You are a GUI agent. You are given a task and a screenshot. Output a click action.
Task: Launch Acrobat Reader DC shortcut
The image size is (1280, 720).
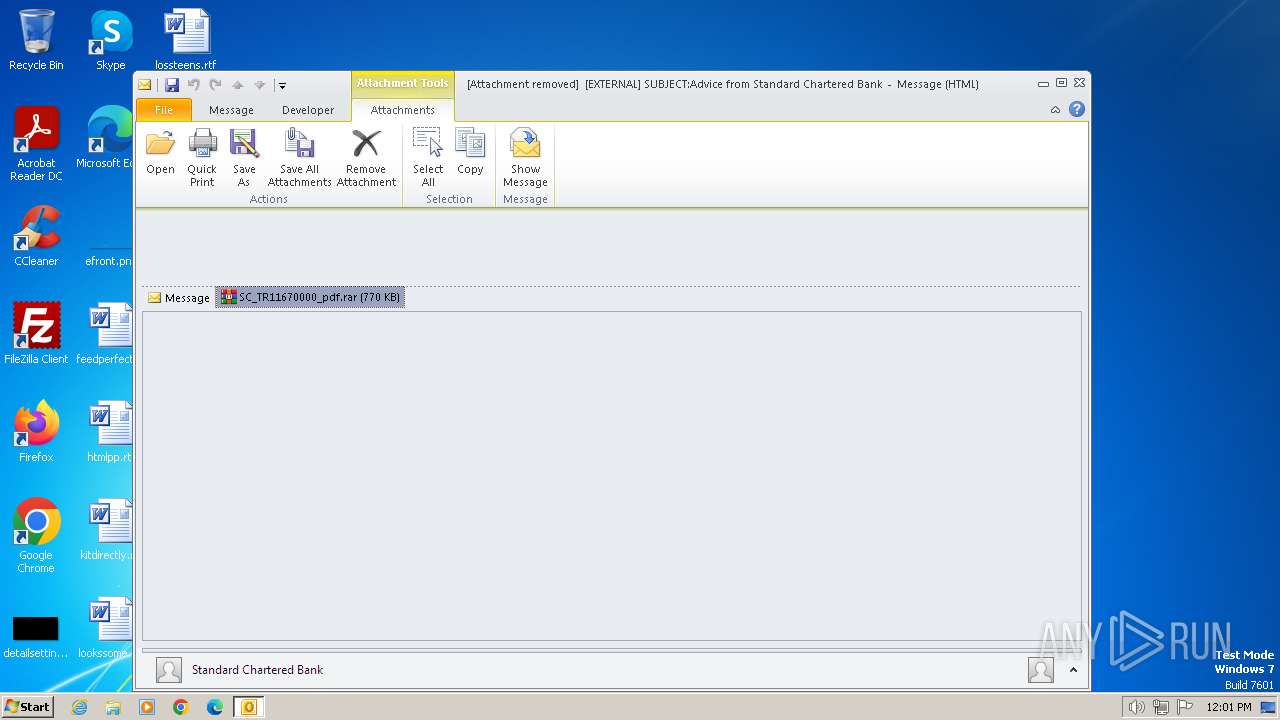(x=36, y=145)
